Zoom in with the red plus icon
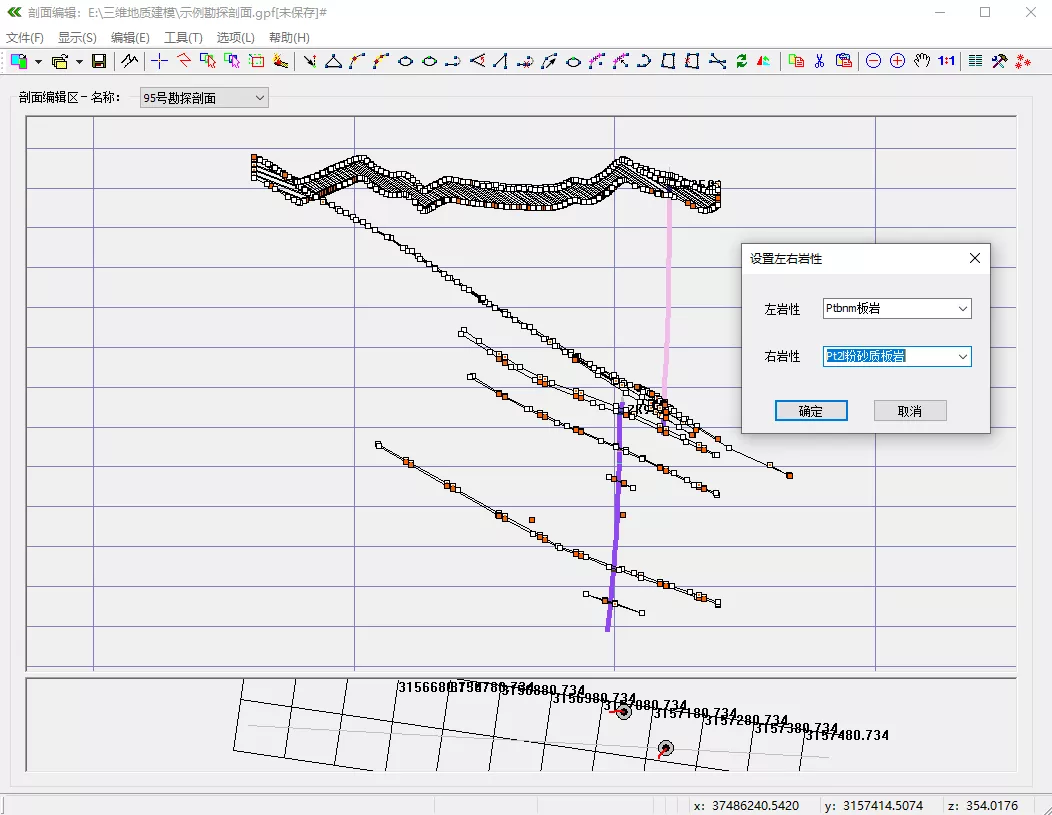Image resolution: width=1052 pixels, height=815 pixels. [897, 61]
